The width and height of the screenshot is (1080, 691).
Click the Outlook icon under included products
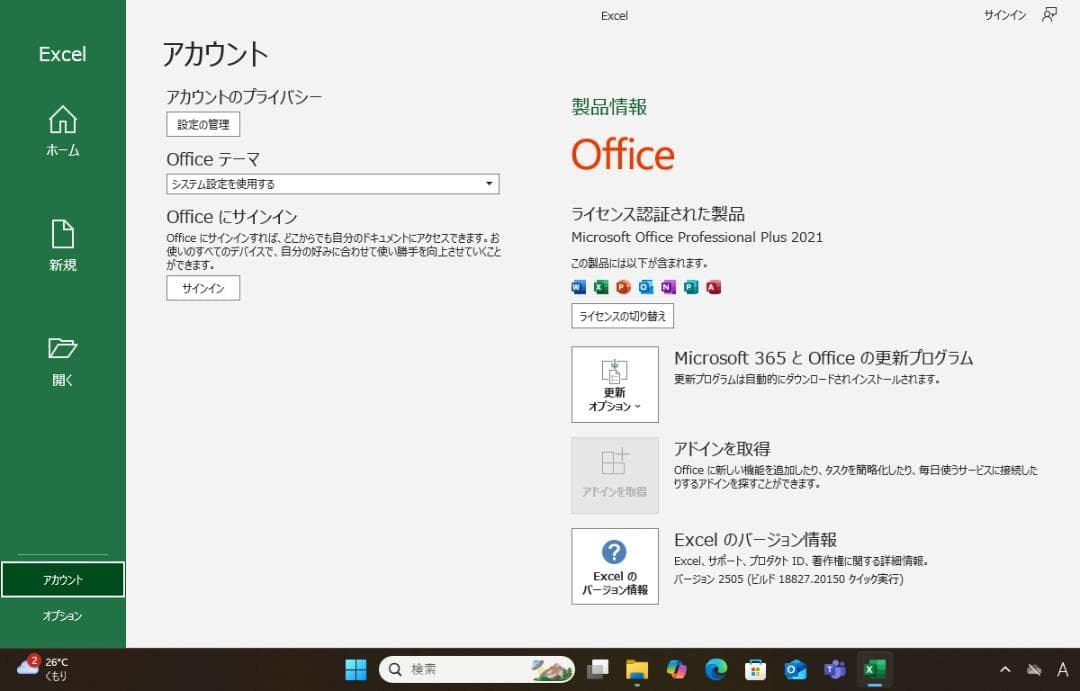click(x=643, y=287)
